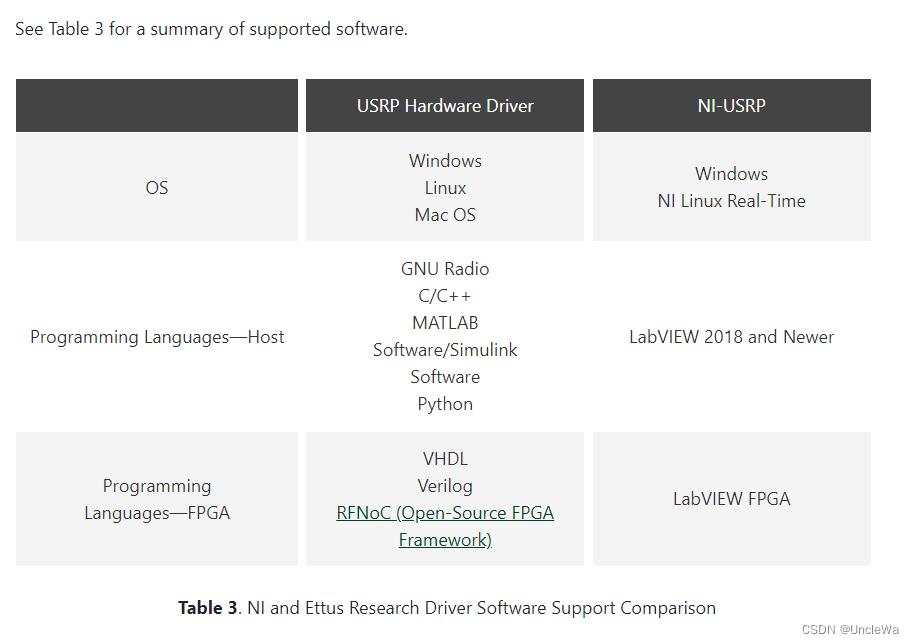The width and height of the screenshot is (914, 644).
Task: Select the Windows entry under USRP Hardware Driver
Action: (444, 160)
